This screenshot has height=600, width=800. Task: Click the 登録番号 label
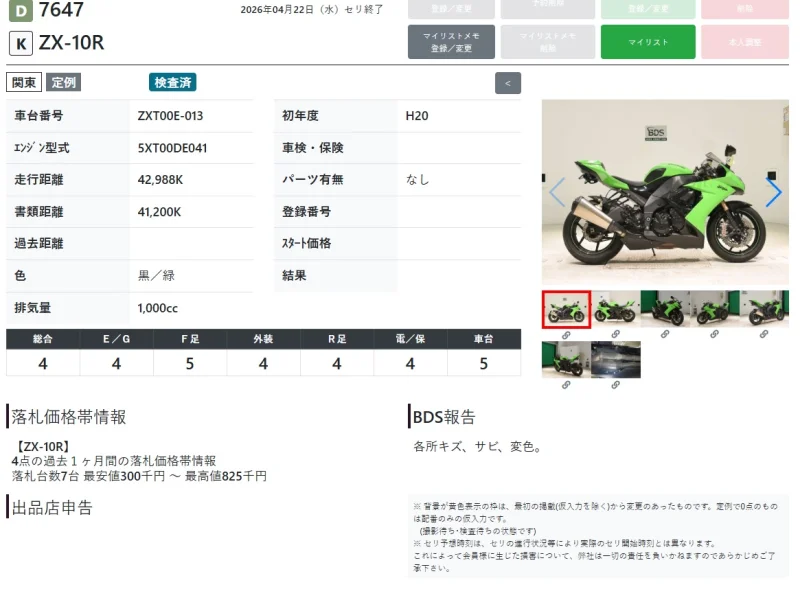click(307, 212)
